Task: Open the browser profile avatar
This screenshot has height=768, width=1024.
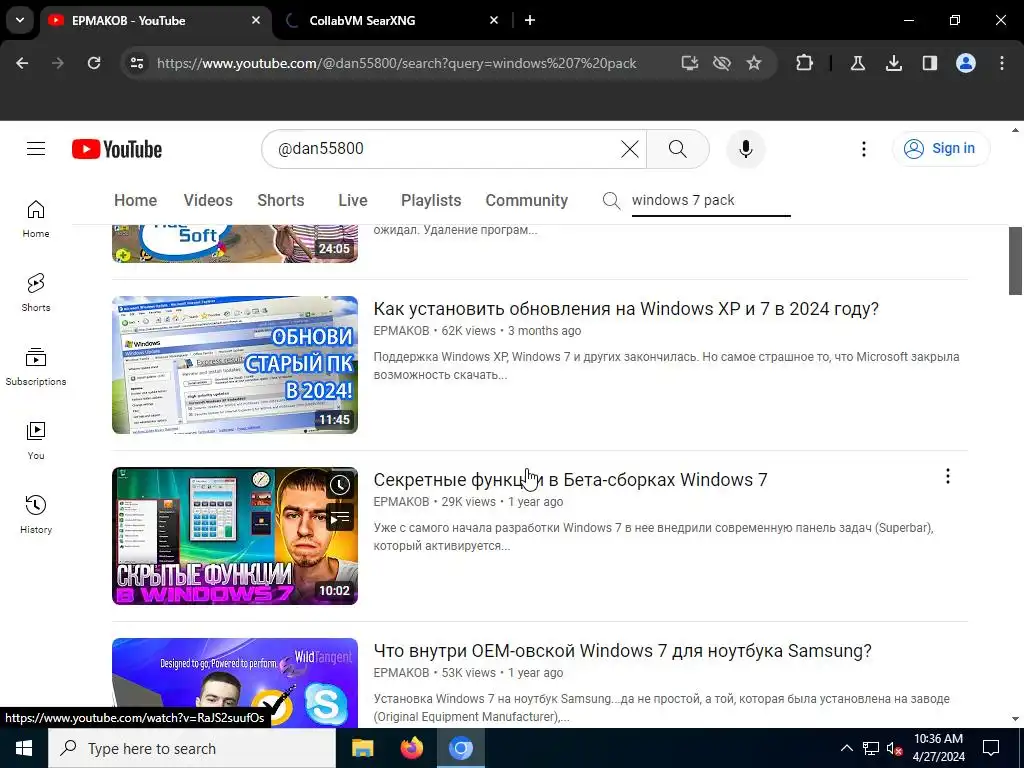Action: tap(966, 63)
